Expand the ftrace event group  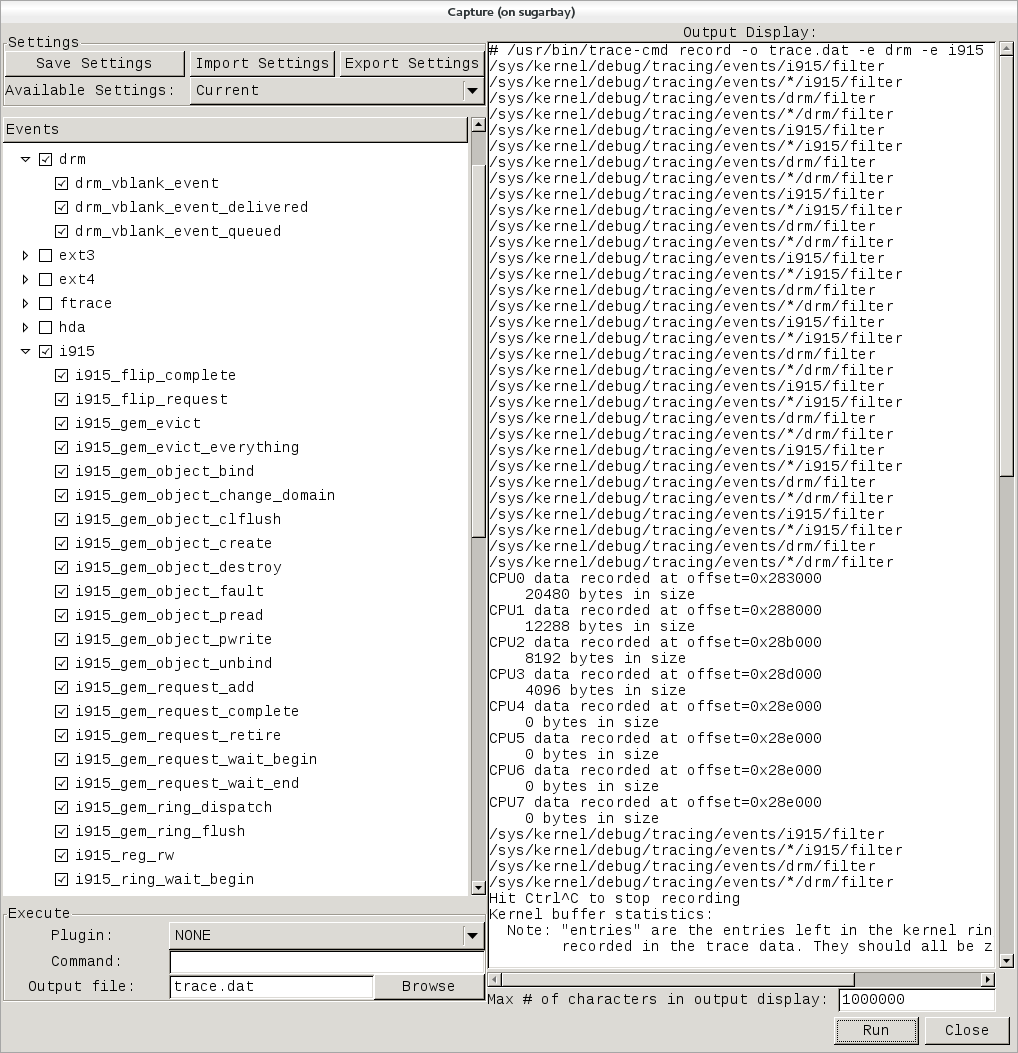coord(24,303)
